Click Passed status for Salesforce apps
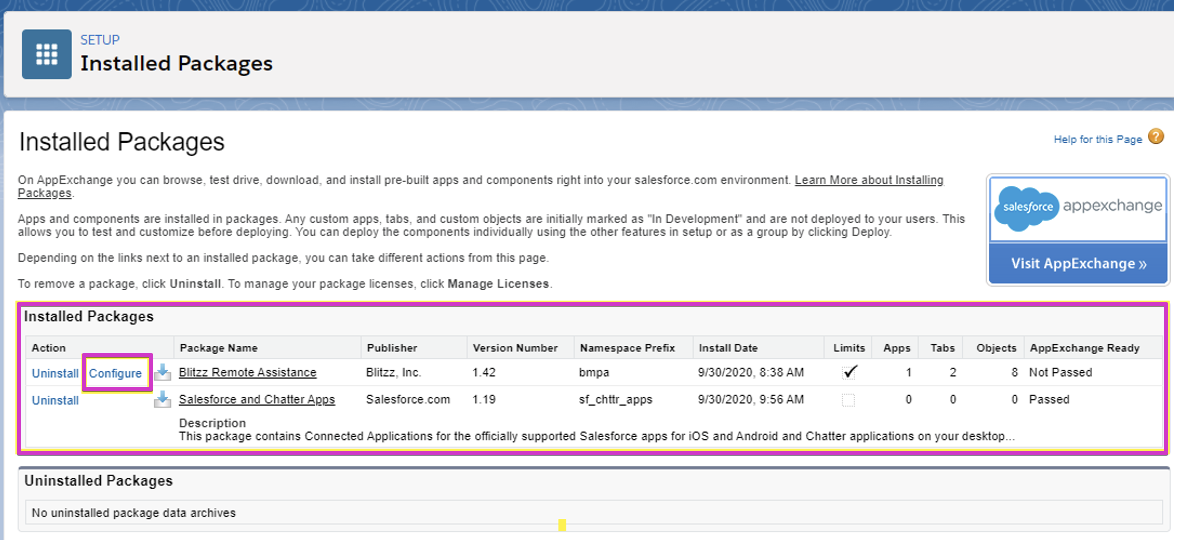 1049,400
